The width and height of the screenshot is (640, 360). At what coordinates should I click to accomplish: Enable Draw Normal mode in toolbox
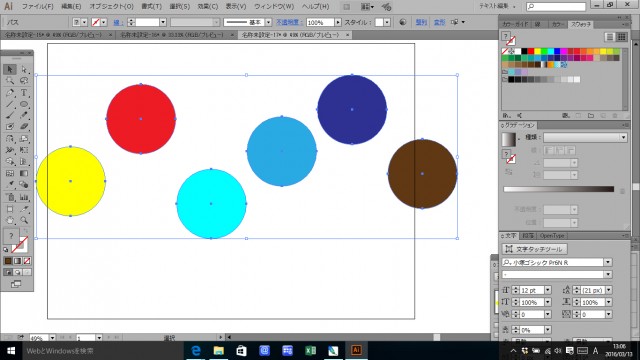(x=8, y=272)
